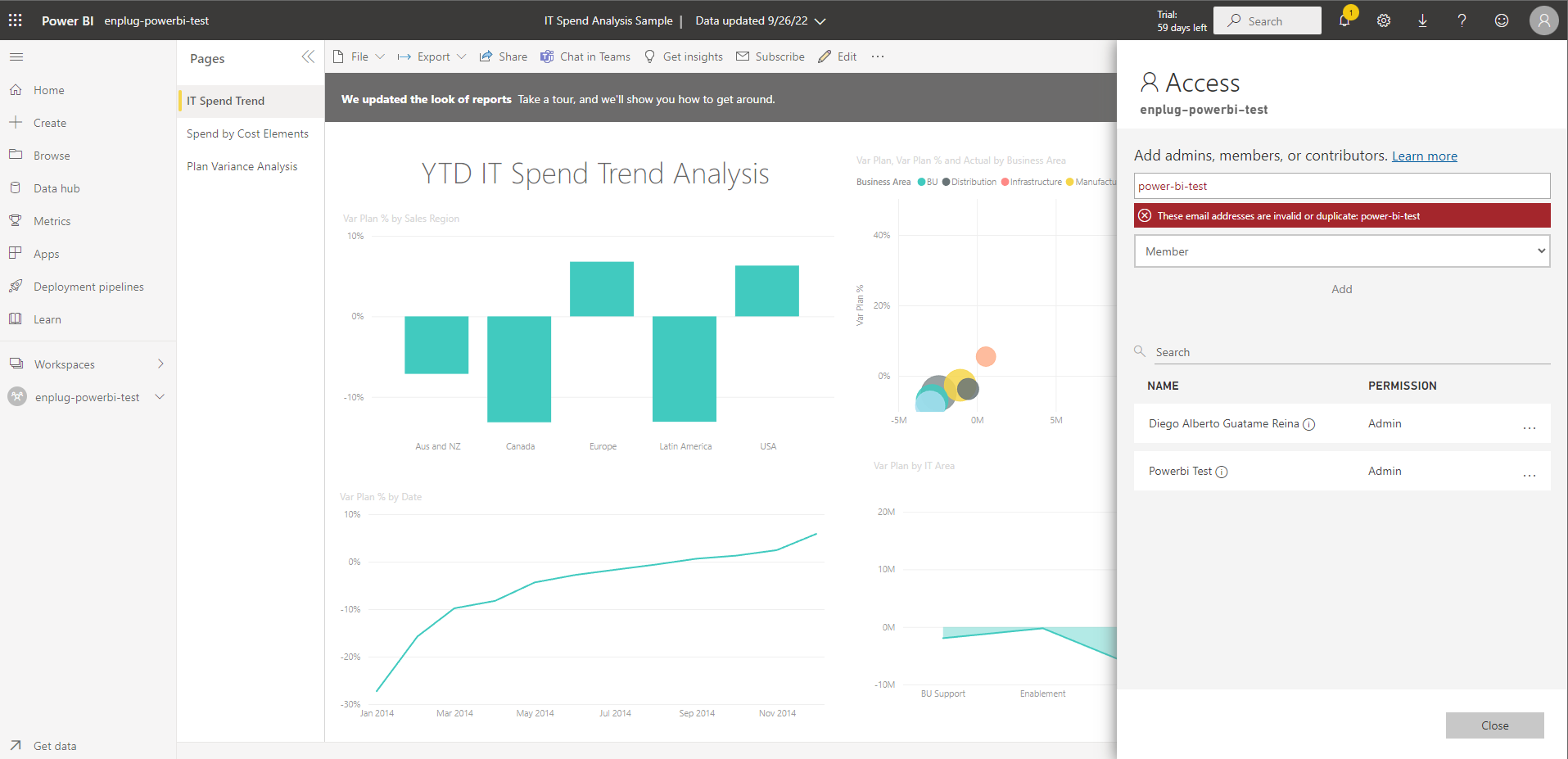Expand the enplug-powerbi-test workspace
Screen dimensions: 1568x759
coord(160,397)
